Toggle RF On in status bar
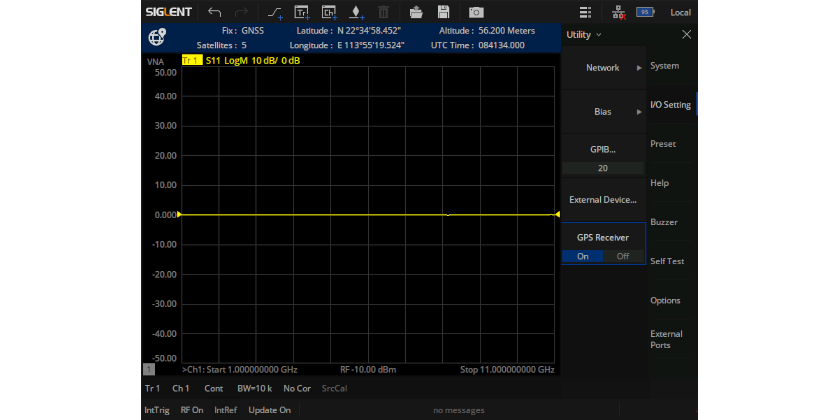Screen dimensions: 840x420 192,410
